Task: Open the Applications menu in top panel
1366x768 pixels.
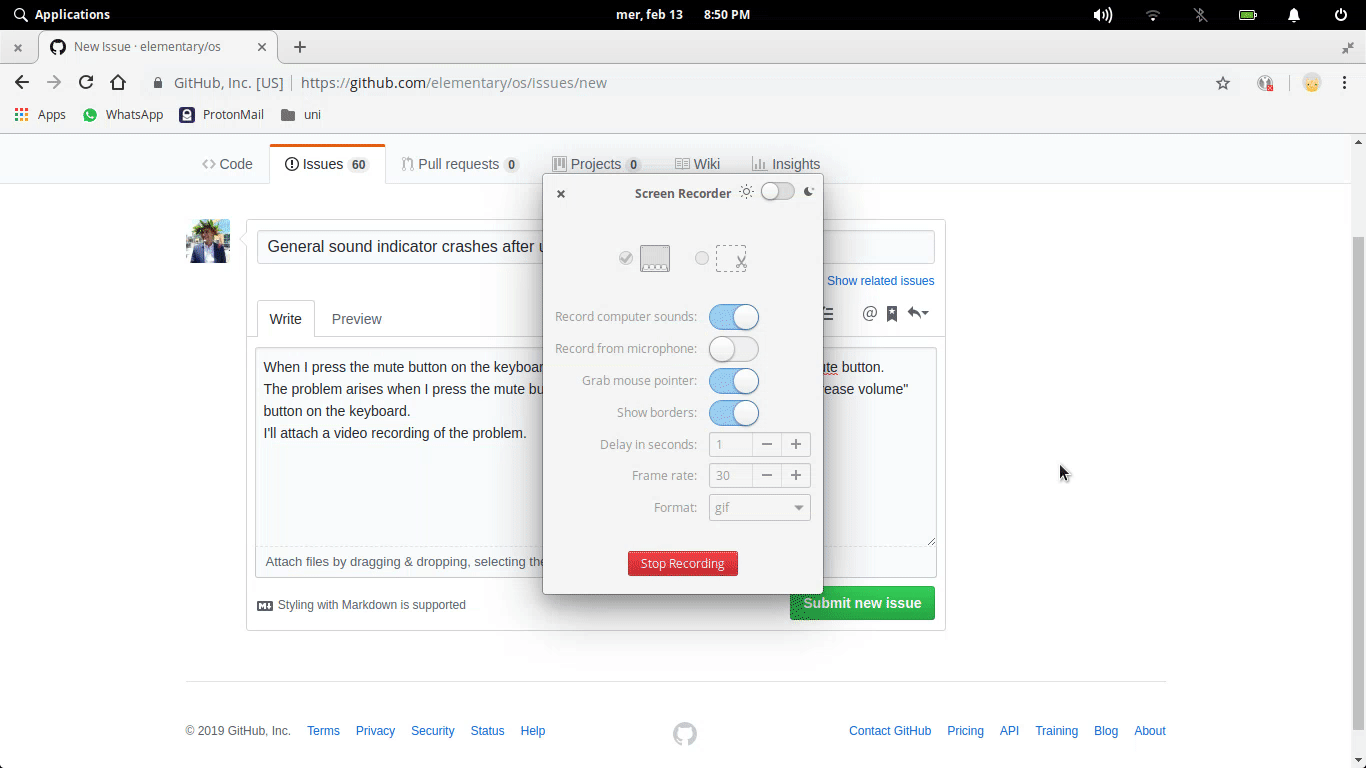Action: pyautogui.click(x=62, y=15)
